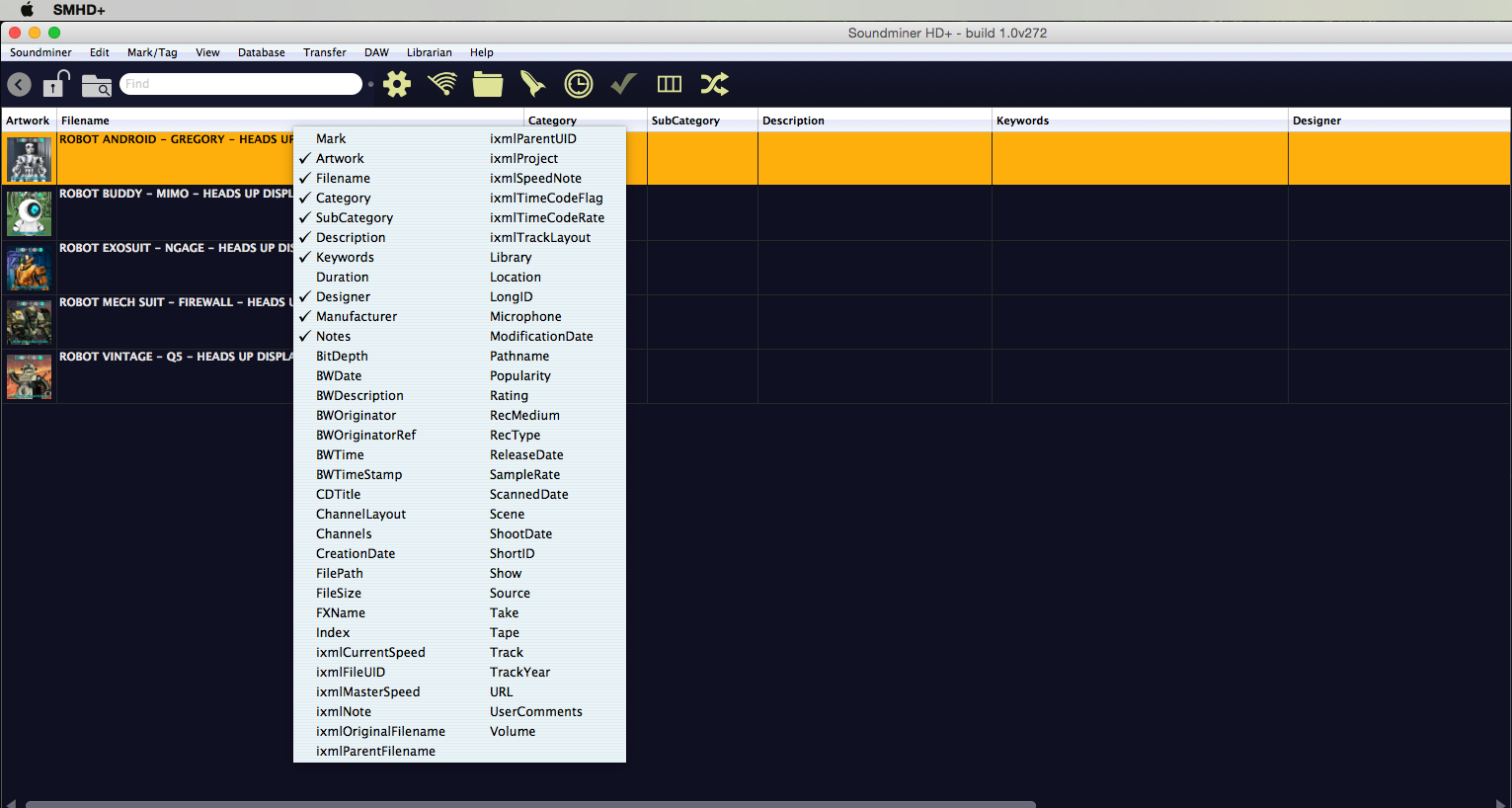Click the horizontal scrollbar at bottom
This screenshot has width=1512, height=808.
[x=530, y=804]
